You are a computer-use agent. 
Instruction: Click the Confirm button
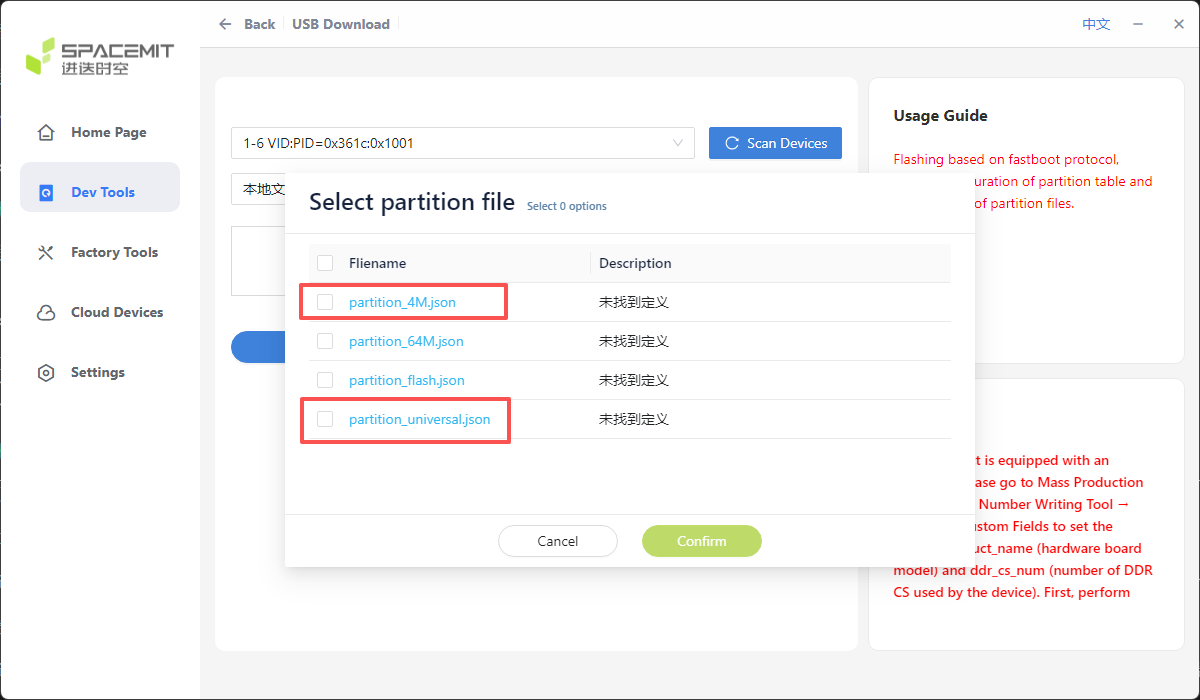(702, 541)
